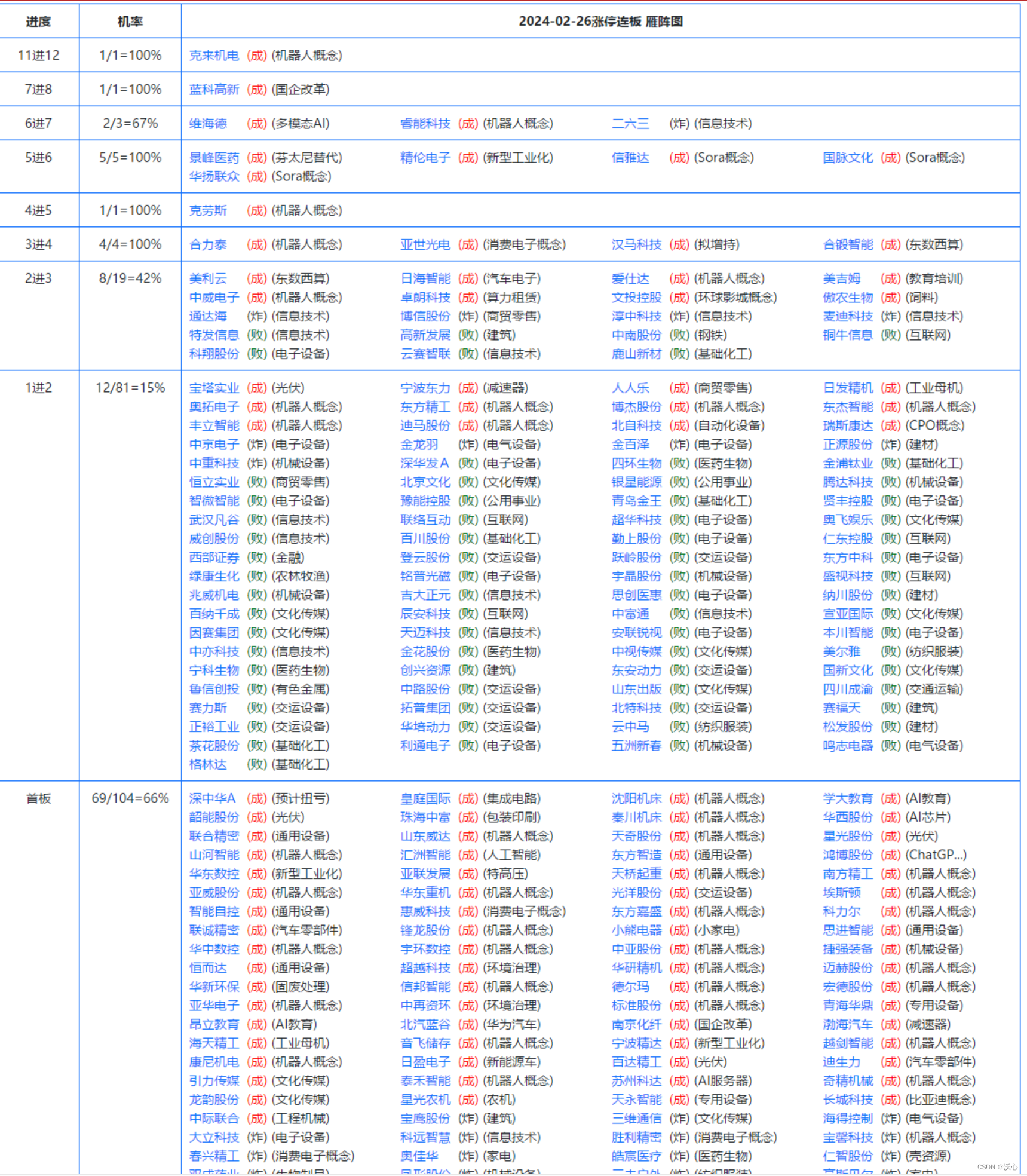Image resolution: width=1027 pixels, height=1176 pixels.
Task: Open the 爱仕达 link
Action: tap(630, 278)
